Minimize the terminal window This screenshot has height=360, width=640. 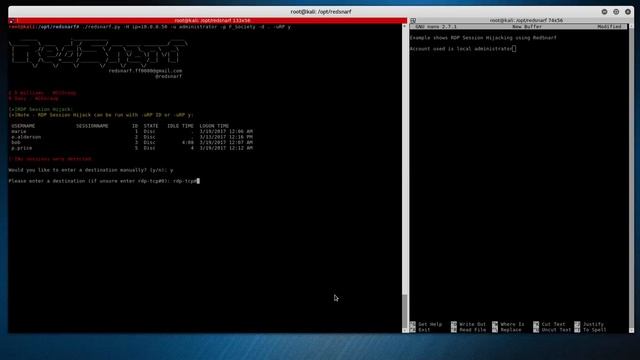(x=604, y=12)
